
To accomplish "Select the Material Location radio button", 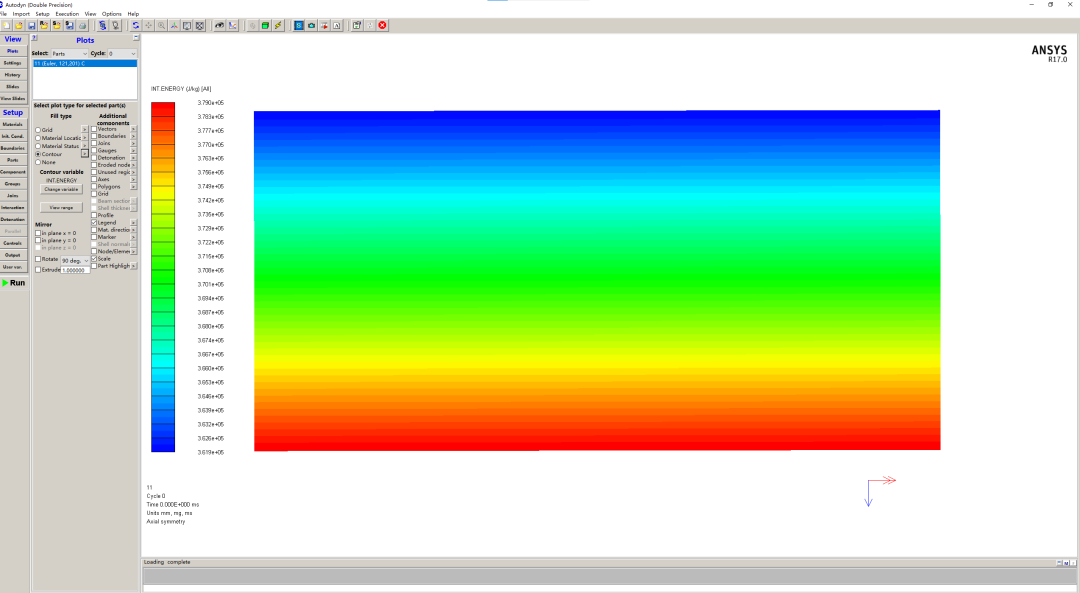I will tap(38, 138).
